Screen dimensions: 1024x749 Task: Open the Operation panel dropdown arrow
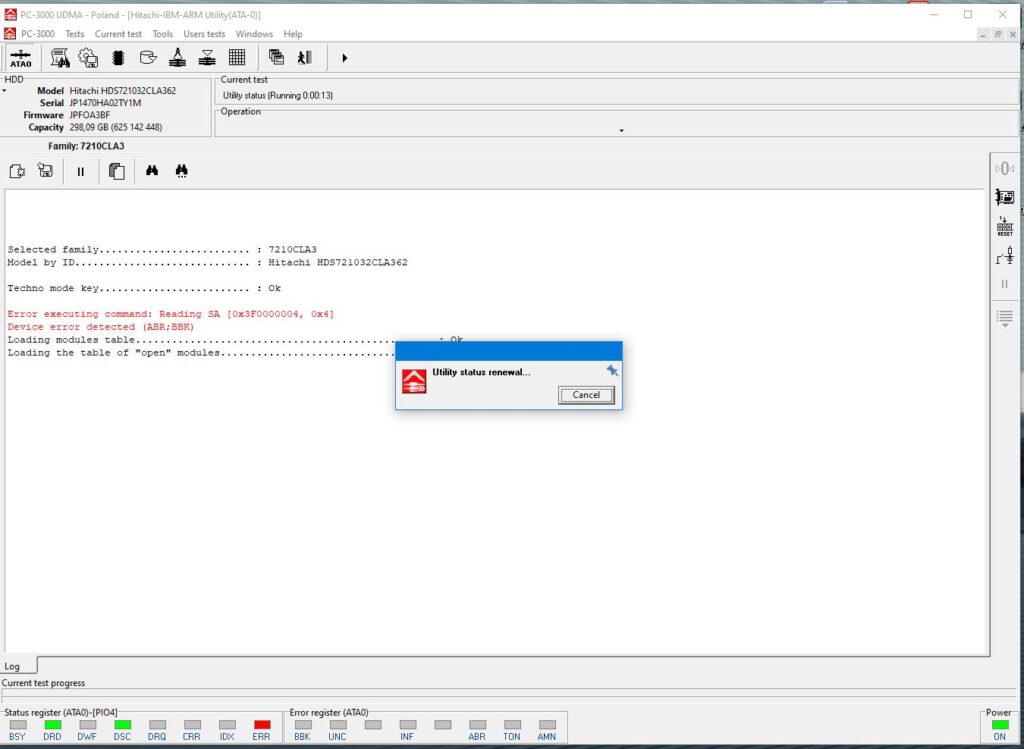pos(621,131)
